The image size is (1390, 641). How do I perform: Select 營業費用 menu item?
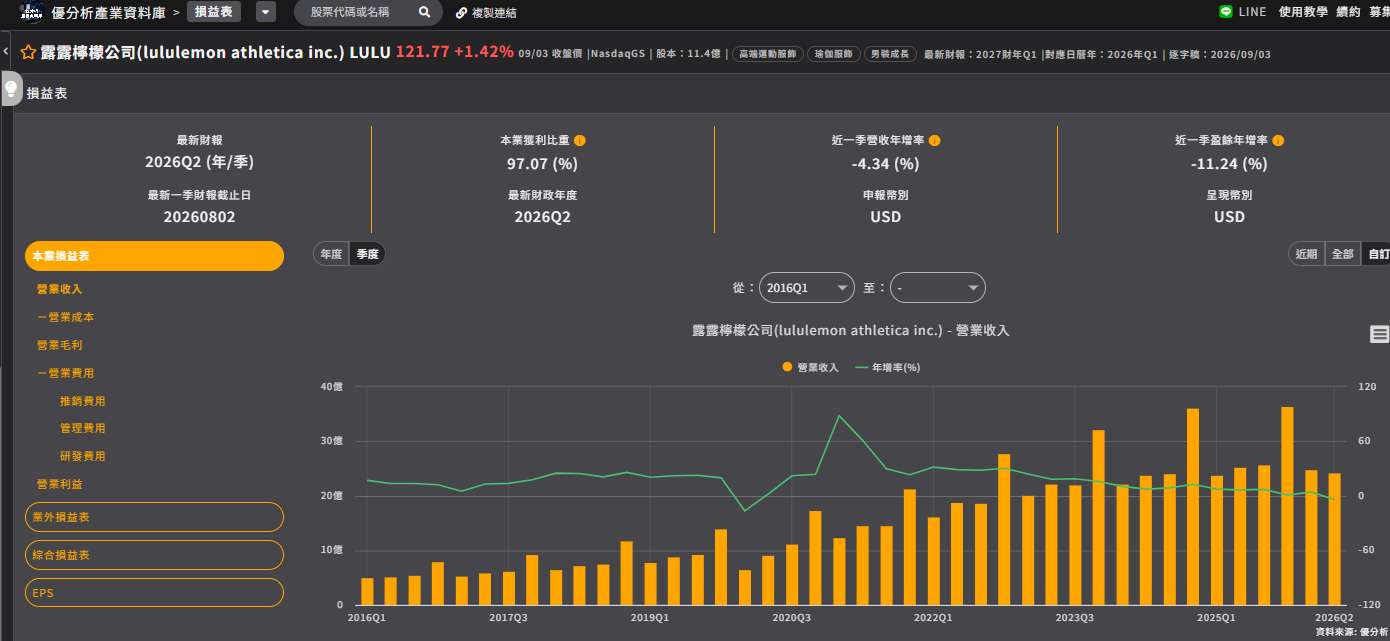[65, 373]
